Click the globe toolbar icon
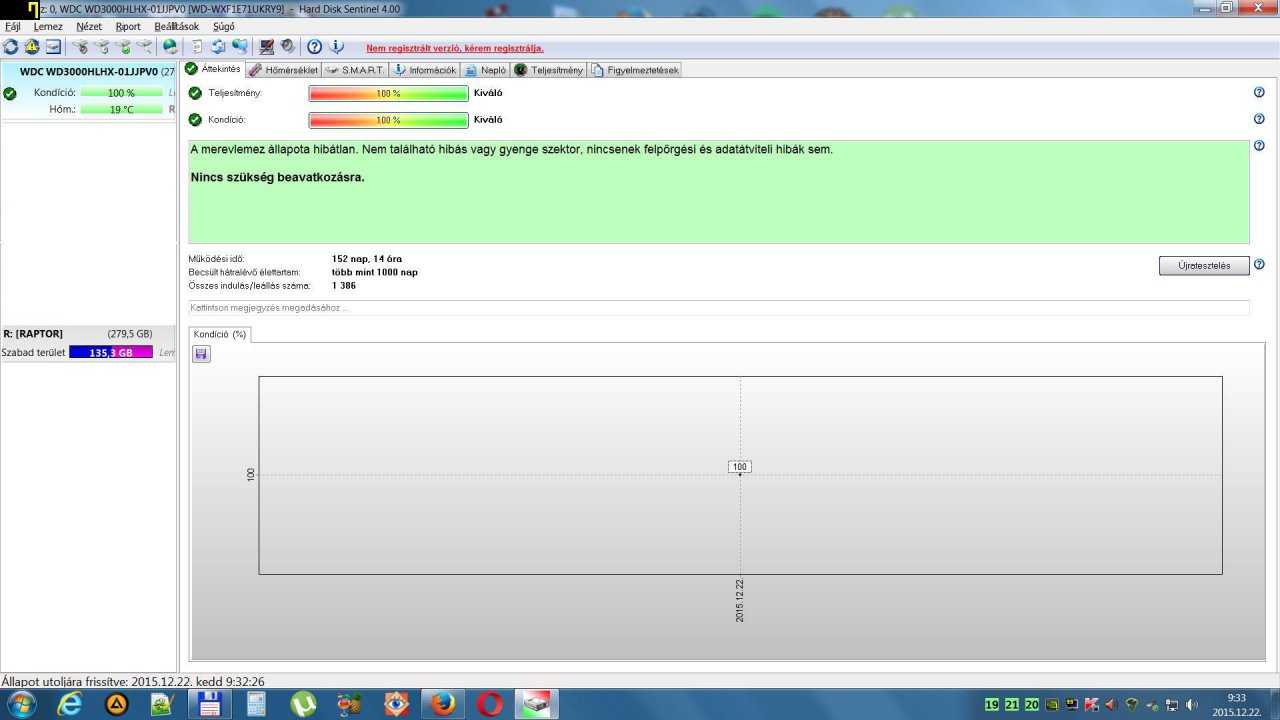 click(170, 46)
